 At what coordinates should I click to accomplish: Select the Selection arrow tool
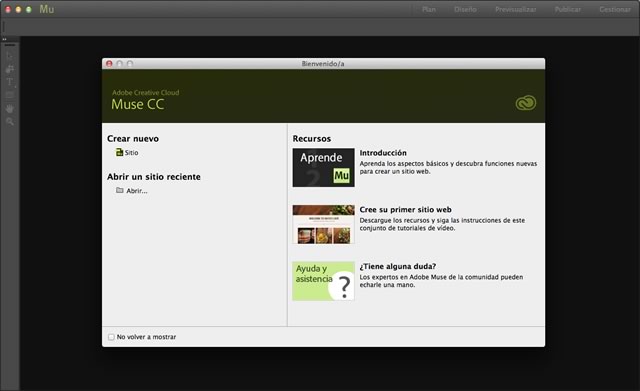(x=10, y=56)
